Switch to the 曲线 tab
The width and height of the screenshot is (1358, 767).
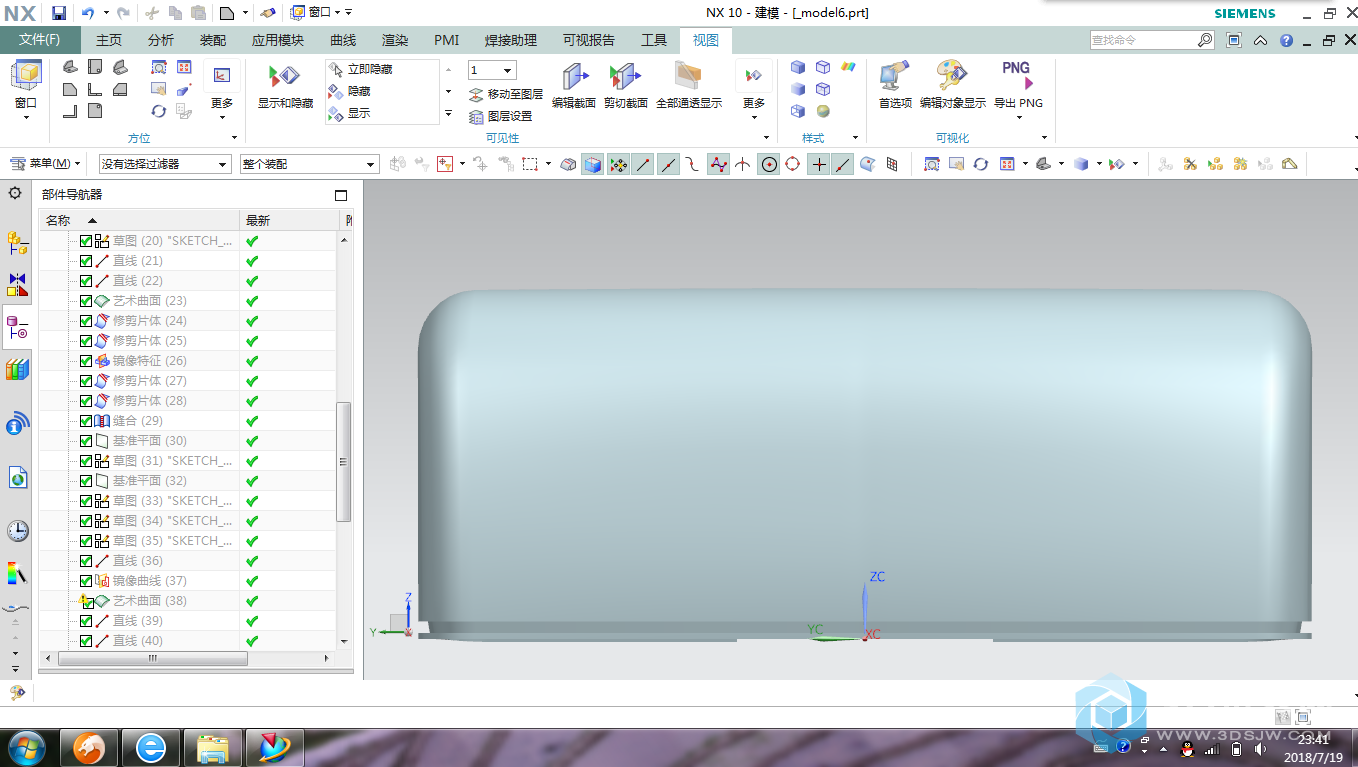click(x=343, y=40)
